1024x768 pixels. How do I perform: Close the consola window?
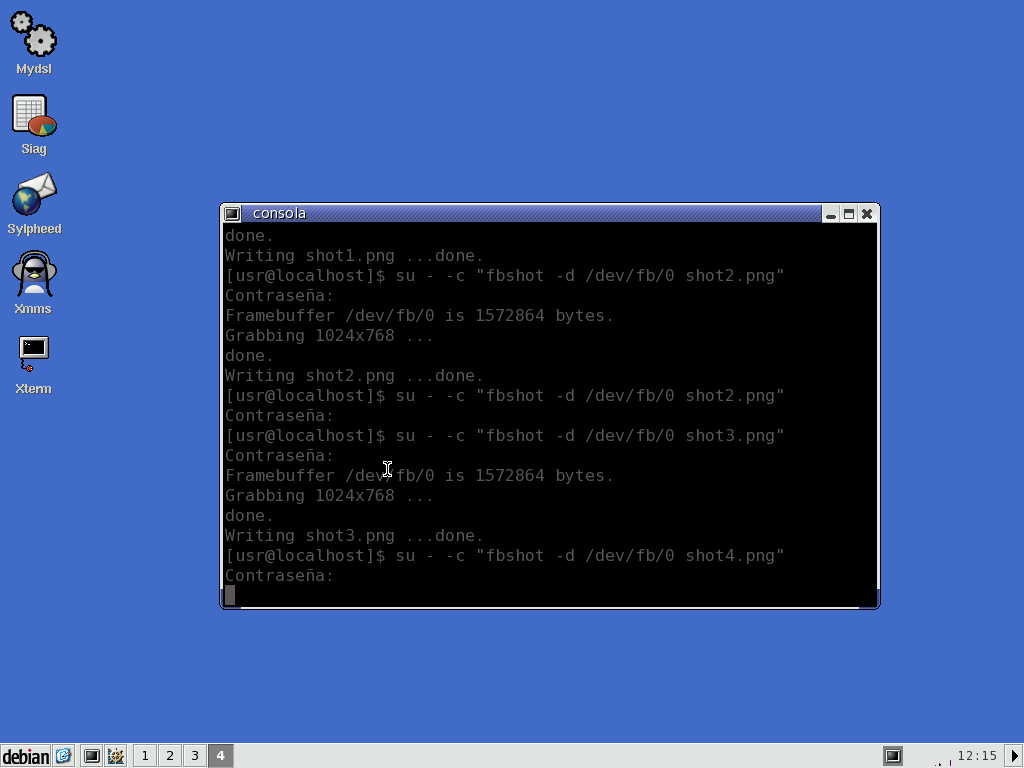point(867,214)
